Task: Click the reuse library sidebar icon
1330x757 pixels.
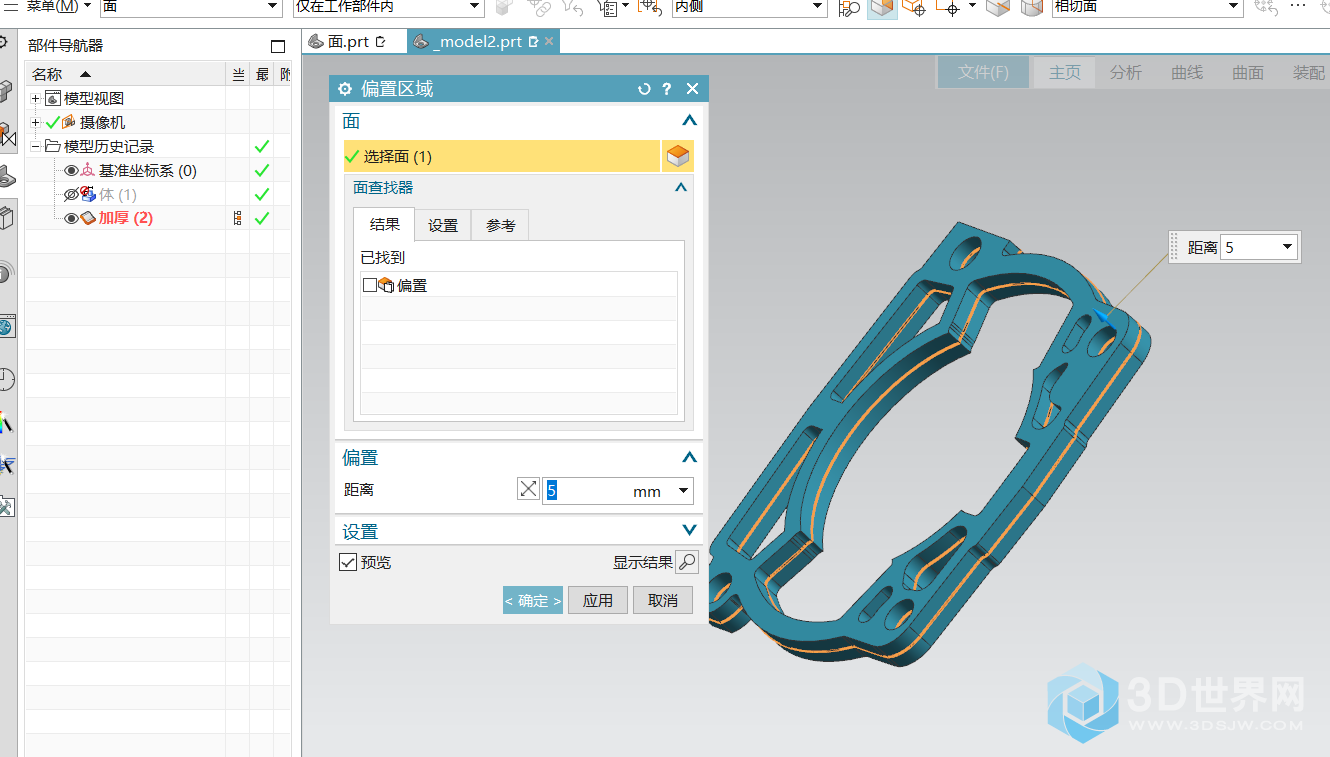Action: coord(6,217)
